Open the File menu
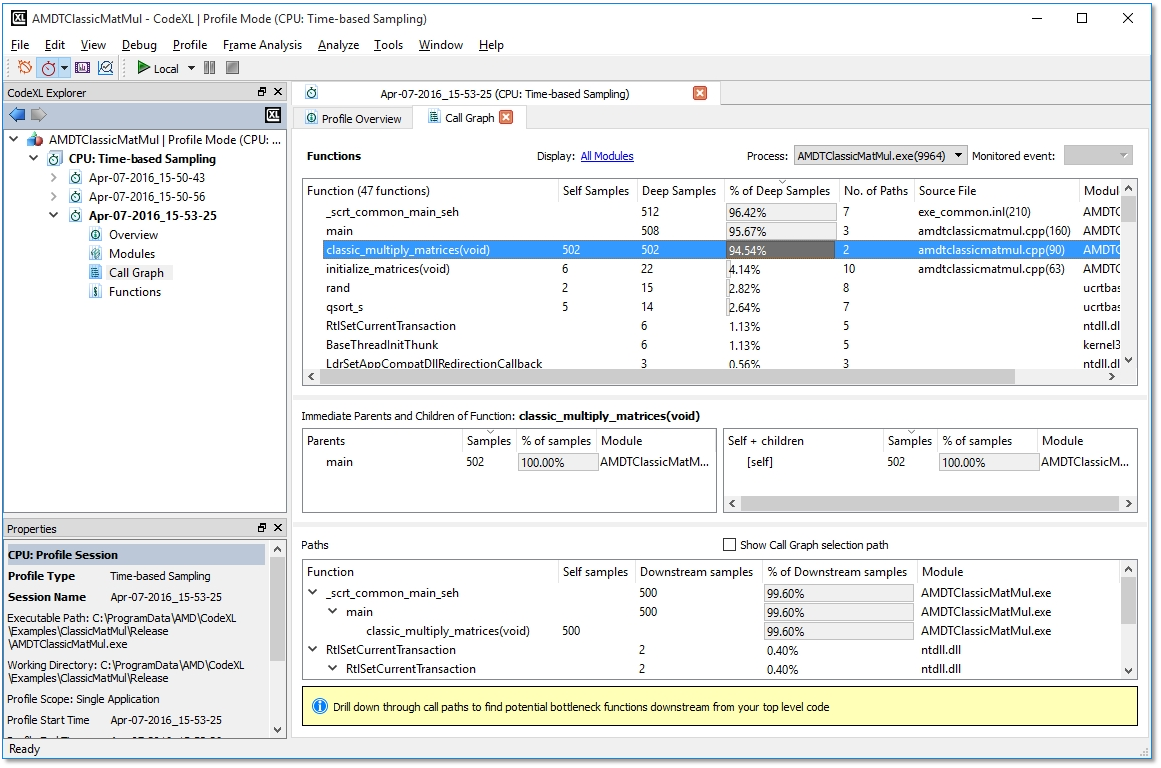The height and width of the screenshot is (768, 1161). [20, 44]
